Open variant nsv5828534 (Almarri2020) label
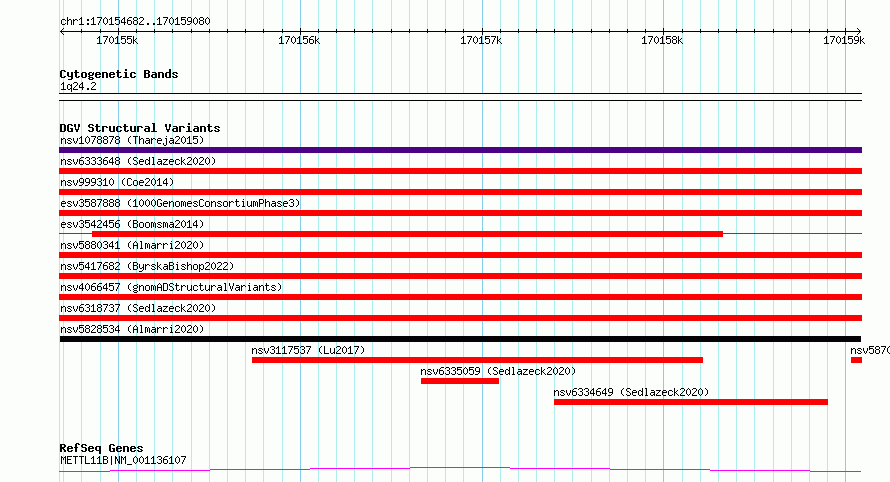Image resolution: width=890 pixels, height=482 pixels. pyautogui.click(x=132, y=329)
